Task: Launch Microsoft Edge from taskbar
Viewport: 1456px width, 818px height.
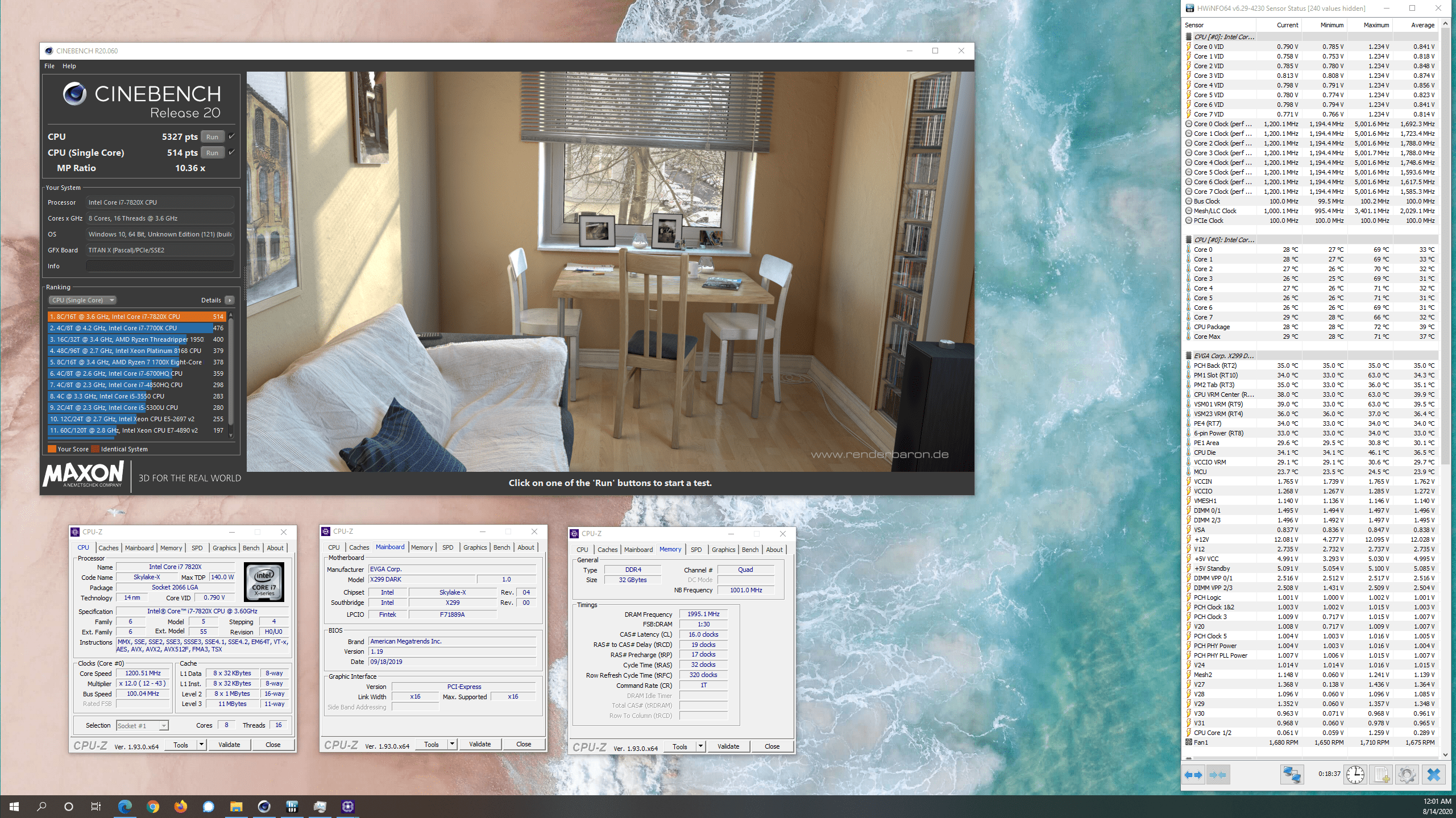Action: coord(125,806)
